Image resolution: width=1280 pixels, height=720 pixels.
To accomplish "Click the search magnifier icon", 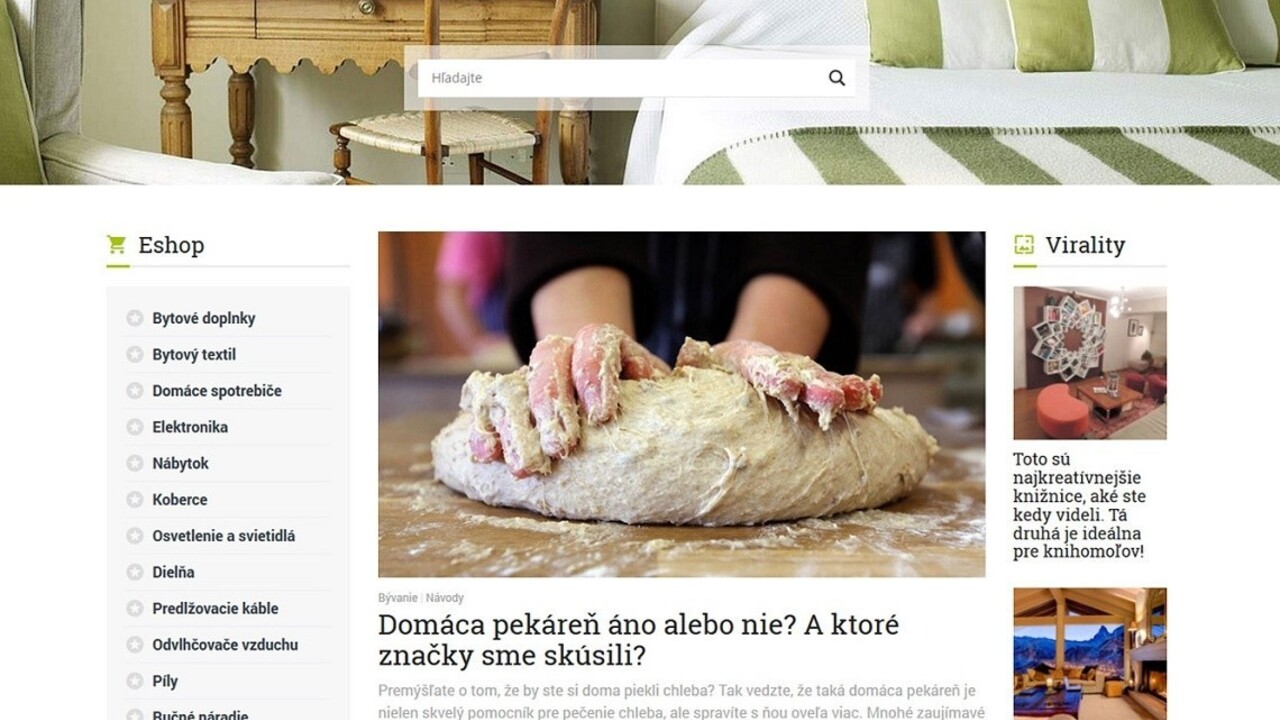I will click(837, 78).
